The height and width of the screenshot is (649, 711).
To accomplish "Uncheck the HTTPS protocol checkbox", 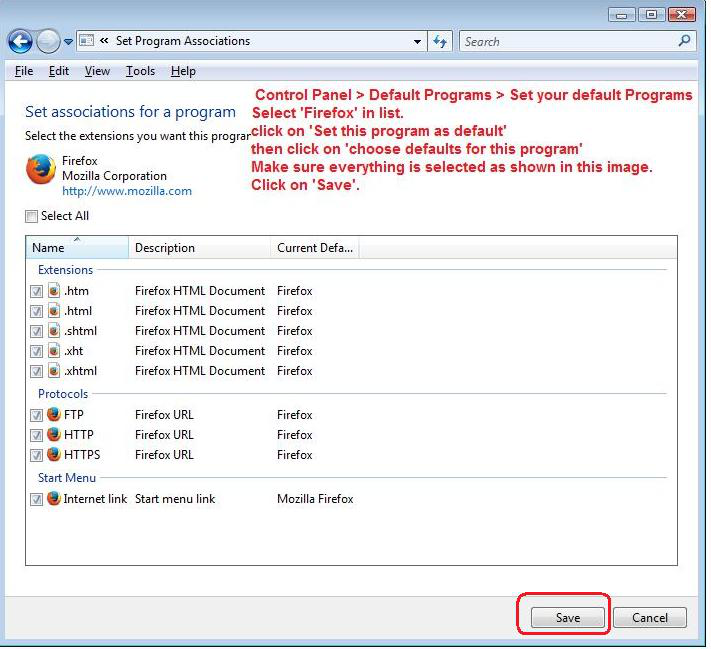I will coord(36,455).
